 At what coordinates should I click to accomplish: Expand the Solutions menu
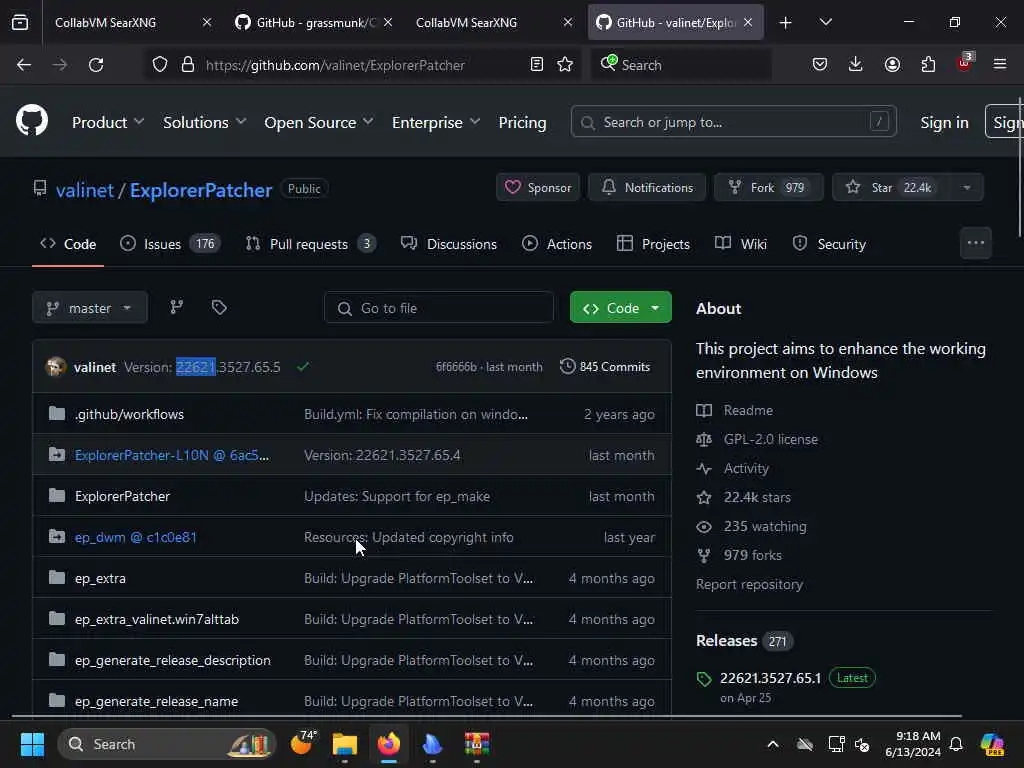click(204, 122)
